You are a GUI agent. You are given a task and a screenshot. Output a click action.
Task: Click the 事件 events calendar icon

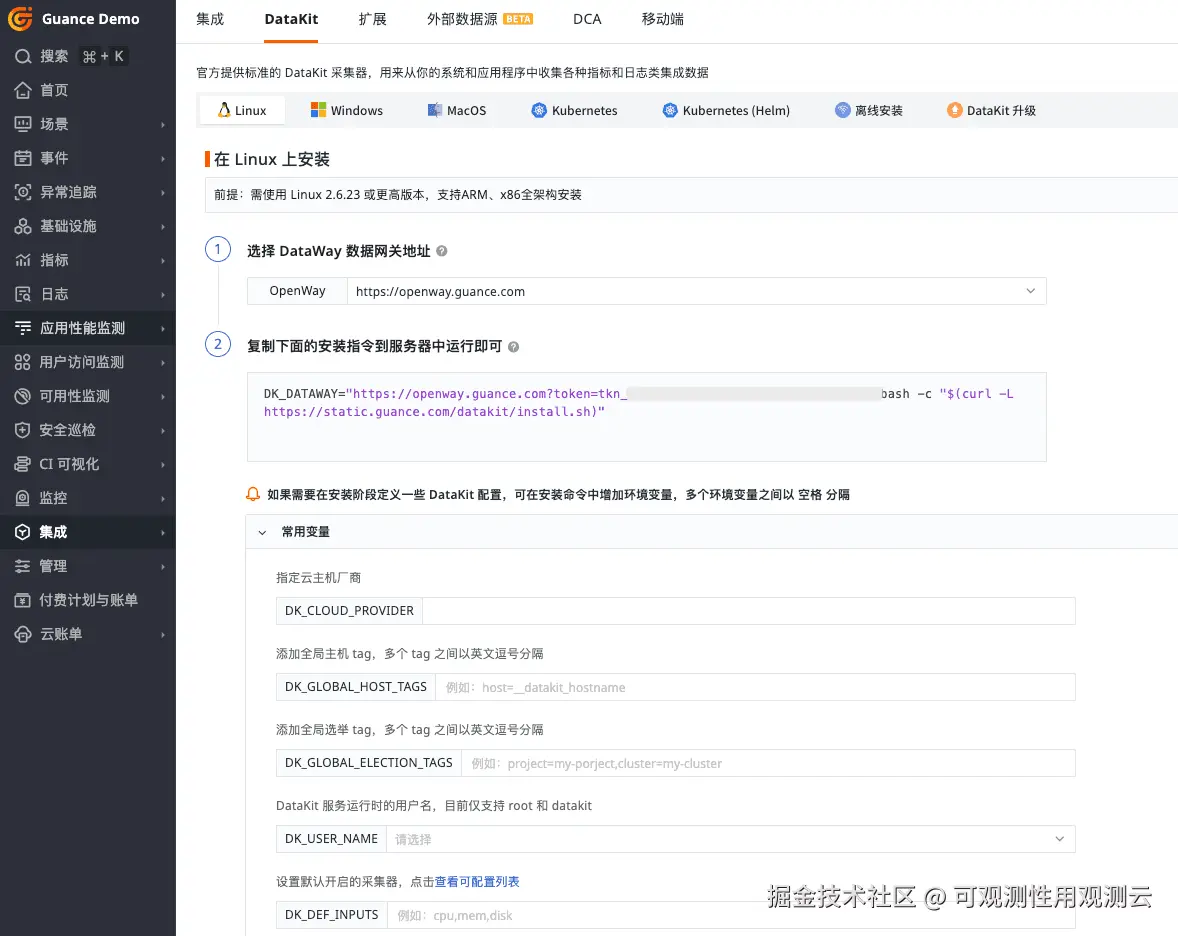click(23, 158)
